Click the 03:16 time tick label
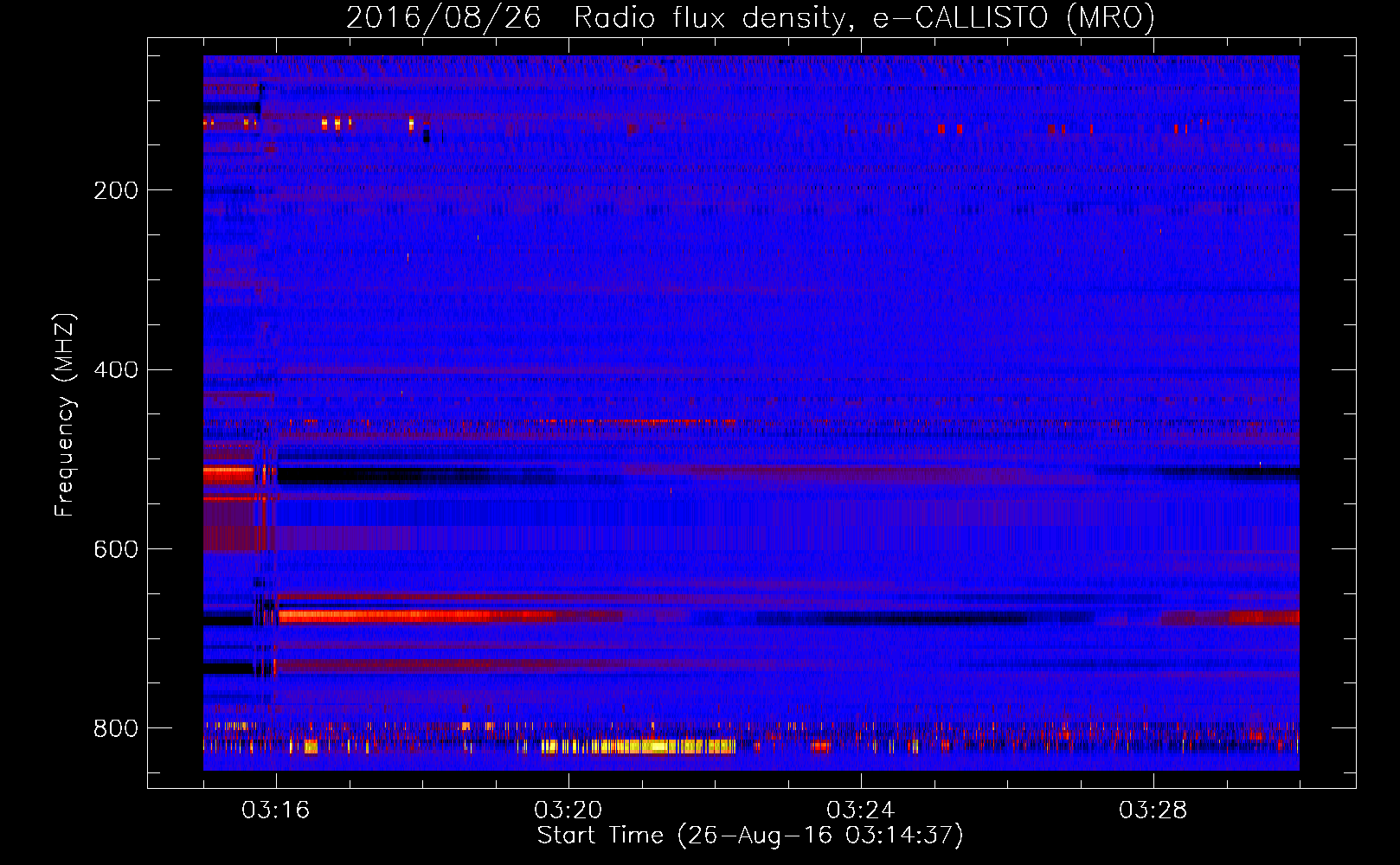 (276, 811)
